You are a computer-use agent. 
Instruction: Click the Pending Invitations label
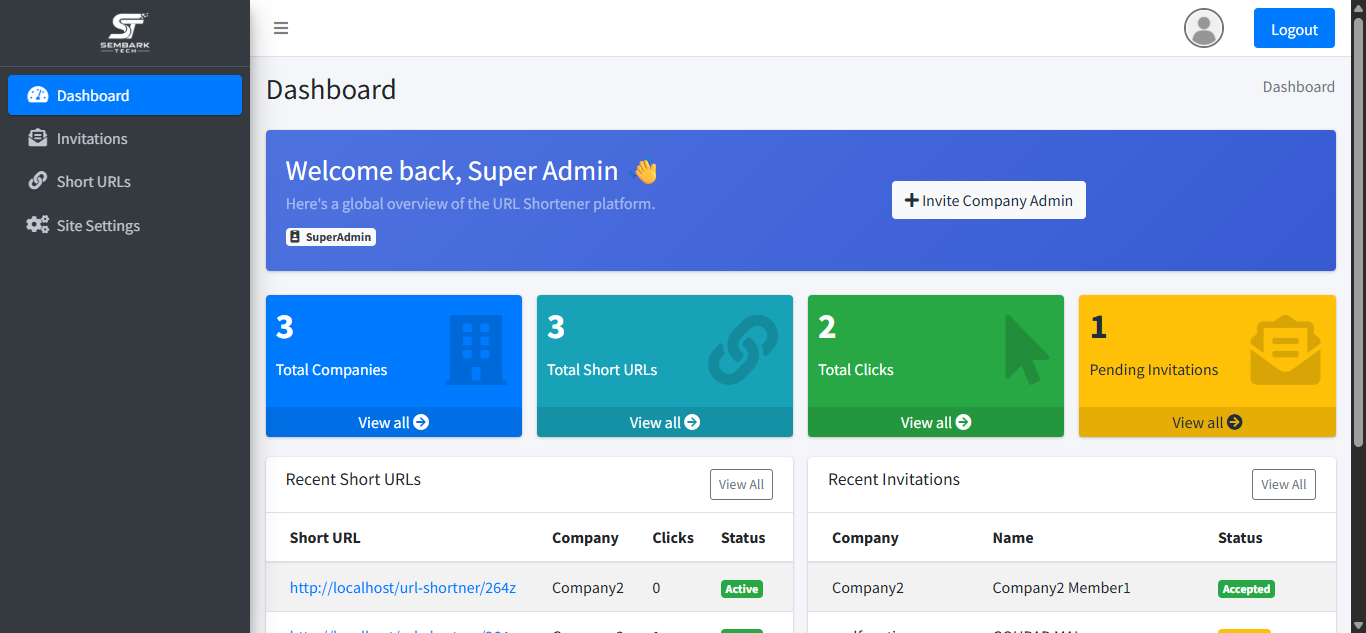coord(1154,370)
